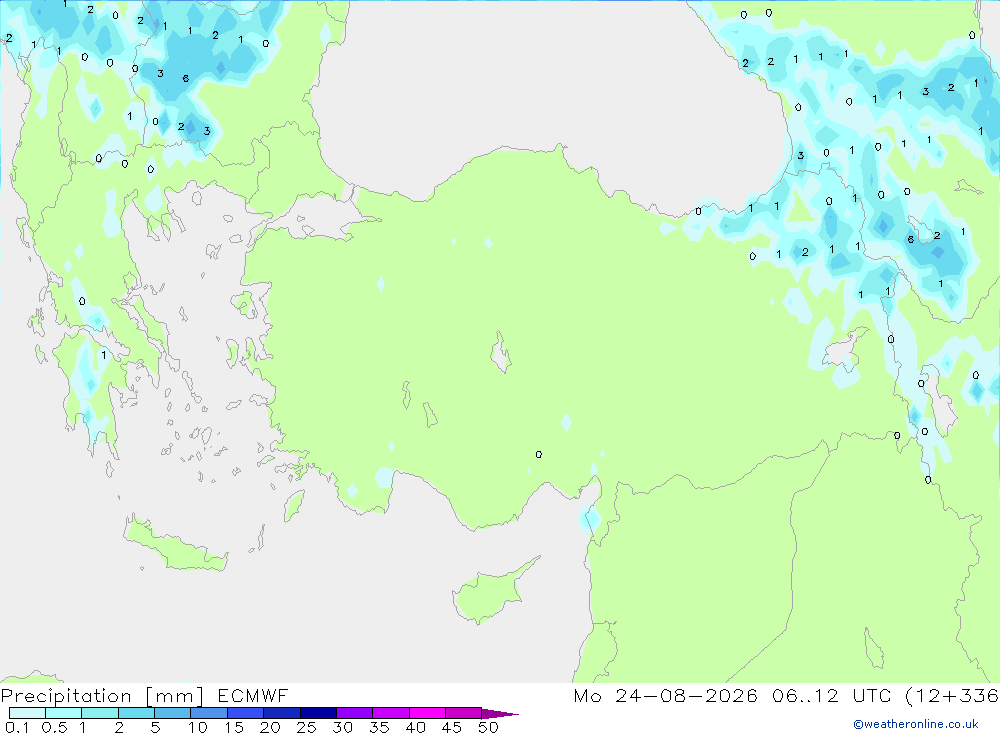Click the '40' legend scale label

click(x=416, y=727)
